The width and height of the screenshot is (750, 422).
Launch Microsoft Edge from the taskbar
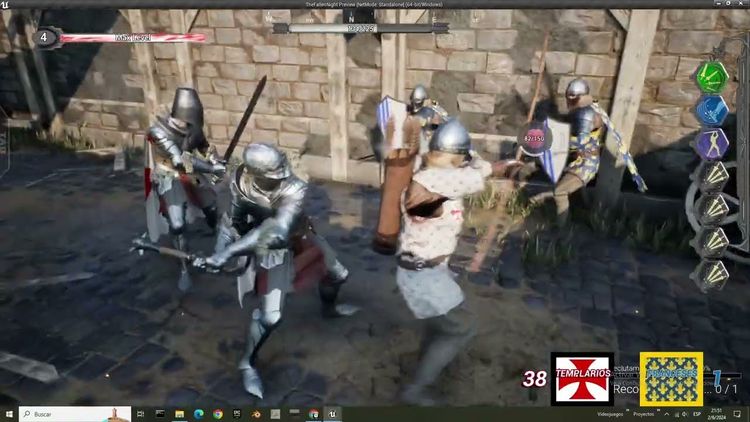pos(199,414)
